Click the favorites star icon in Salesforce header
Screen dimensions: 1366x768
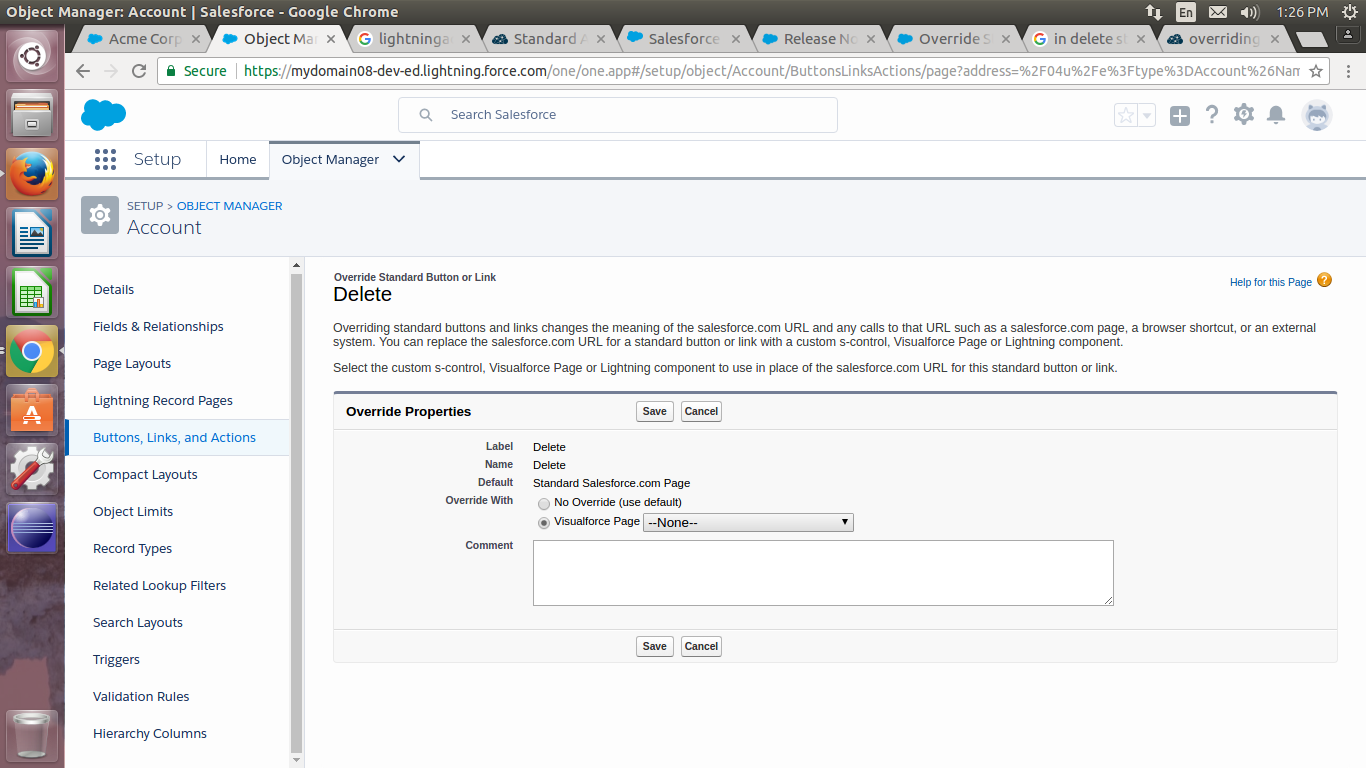tap(1126, 115)
